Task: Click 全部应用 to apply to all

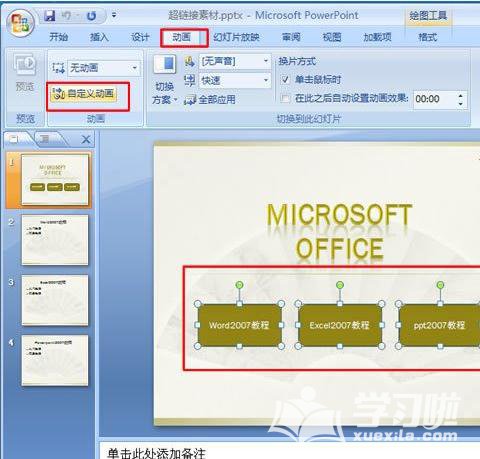Action: click(x=210, y=100)
